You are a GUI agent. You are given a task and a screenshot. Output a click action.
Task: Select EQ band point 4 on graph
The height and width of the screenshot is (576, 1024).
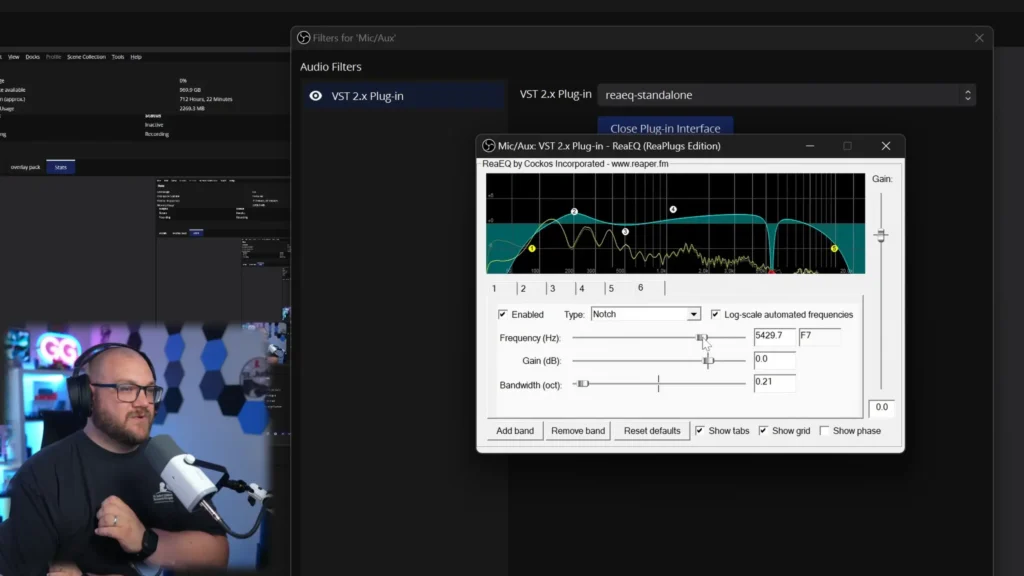(x=673, y=210)
